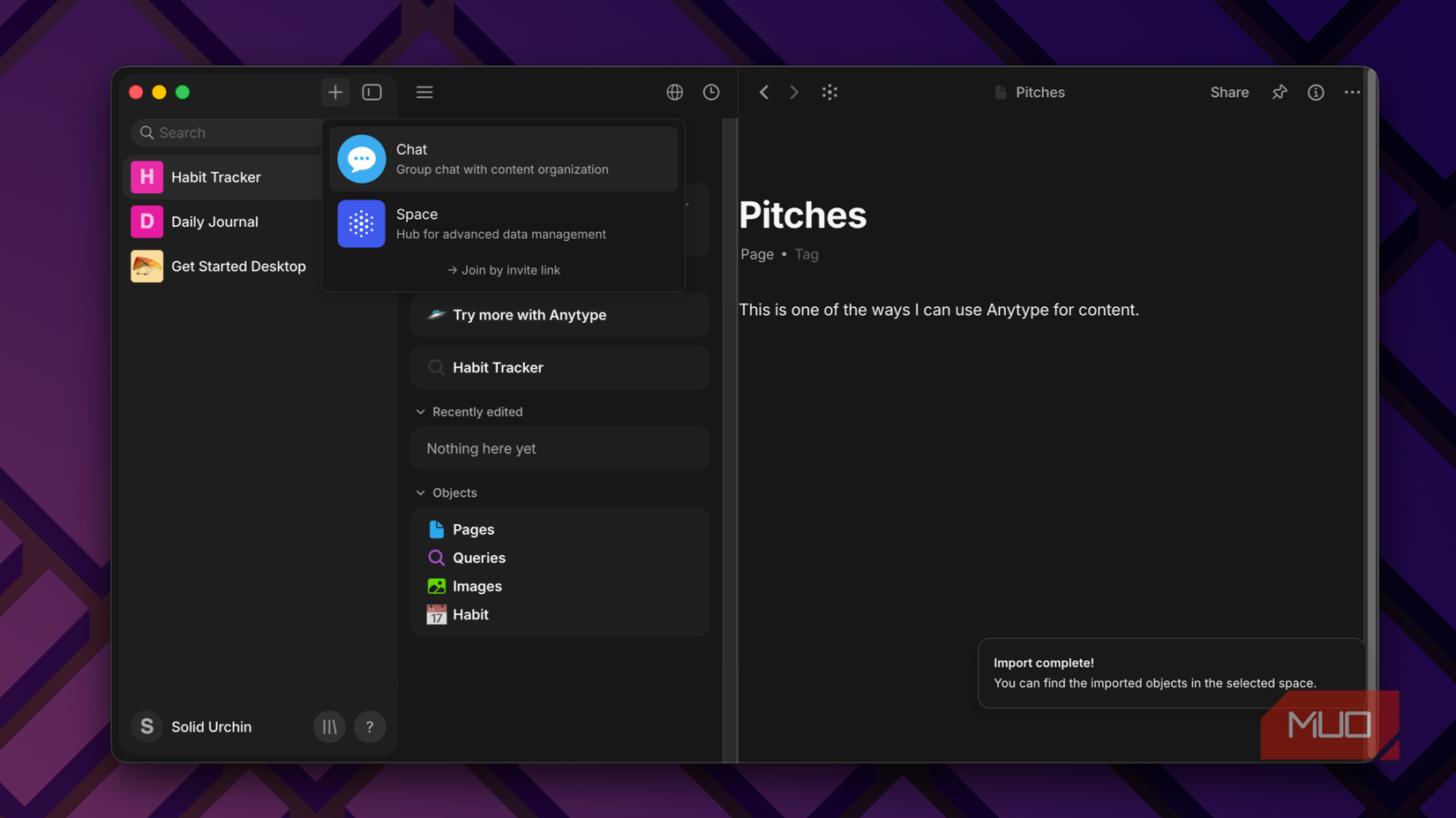Toggle the sidebar lock icon near Solid Urchin
This screenshot has height=818, width=1456.
tap(329, 726)
